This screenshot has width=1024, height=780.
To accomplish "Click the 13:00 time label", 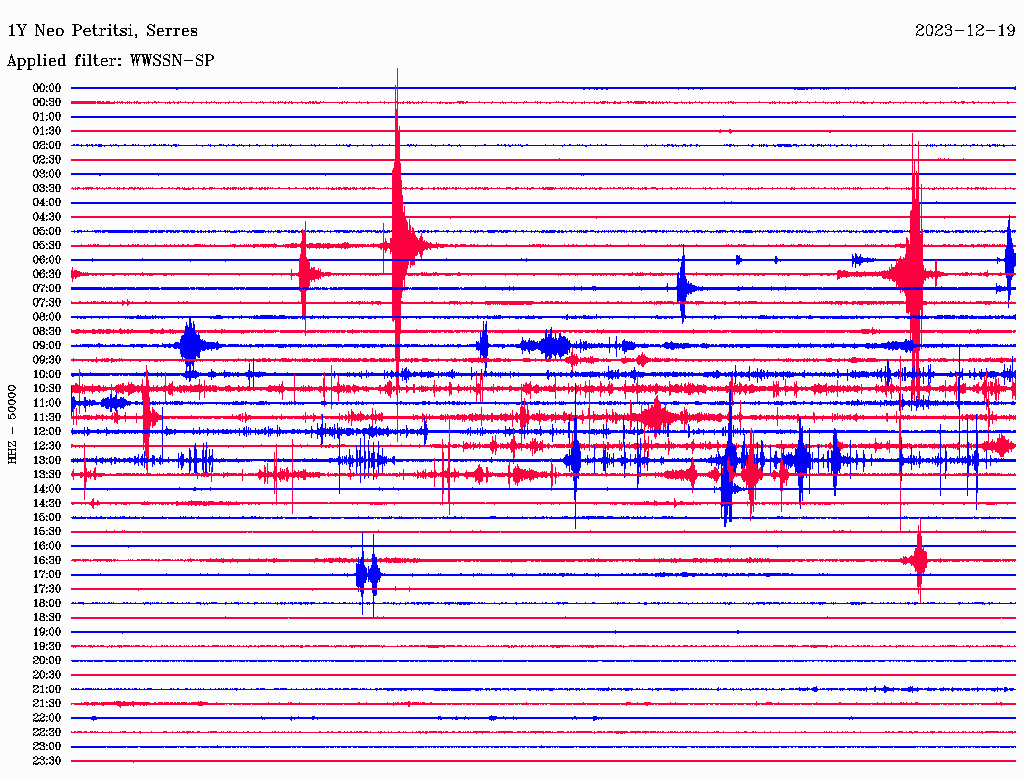I will (x=47, y=461).
